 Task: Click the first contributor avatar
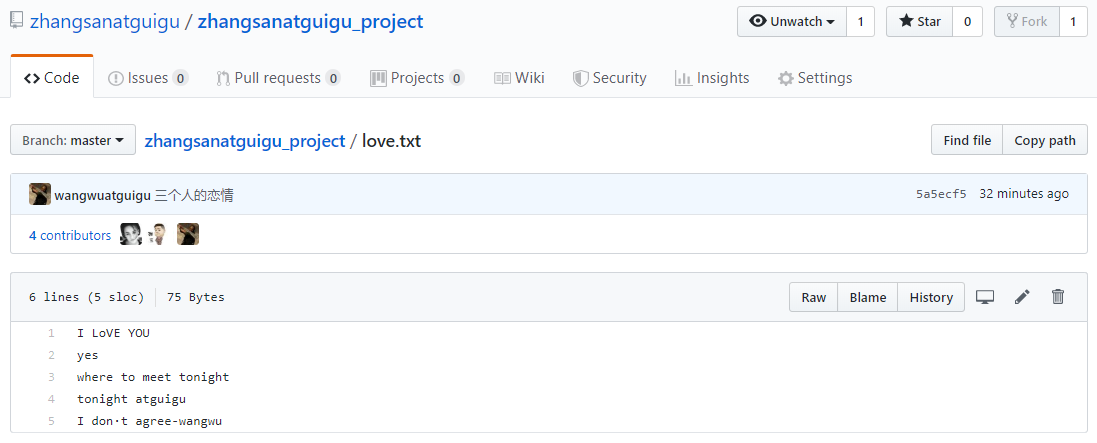coord(131,235)
